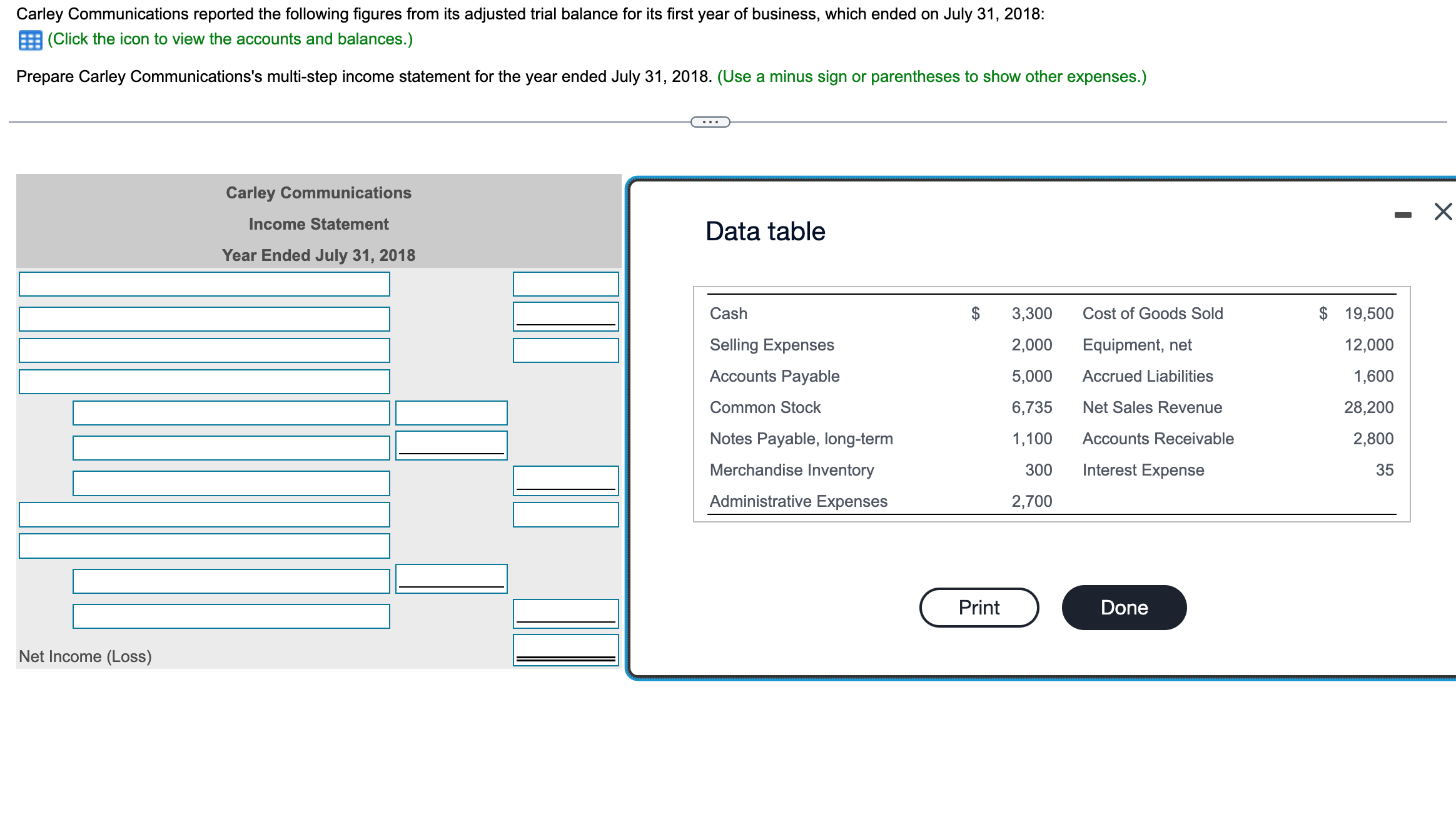
Task: Click the first middle-column amount field
Action: pos(451,413)
